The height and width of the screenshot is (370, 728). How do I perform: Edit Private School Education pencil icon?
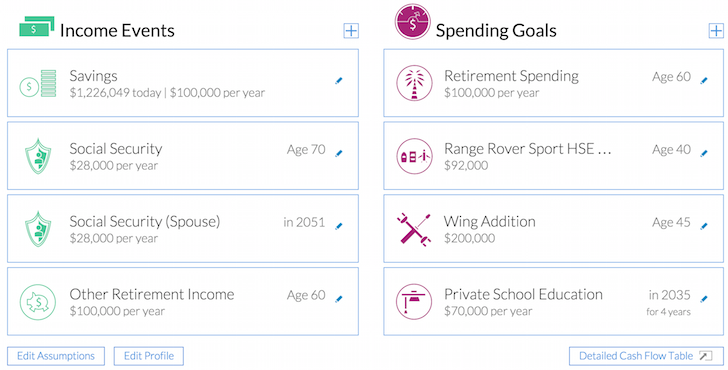[704, 299]
